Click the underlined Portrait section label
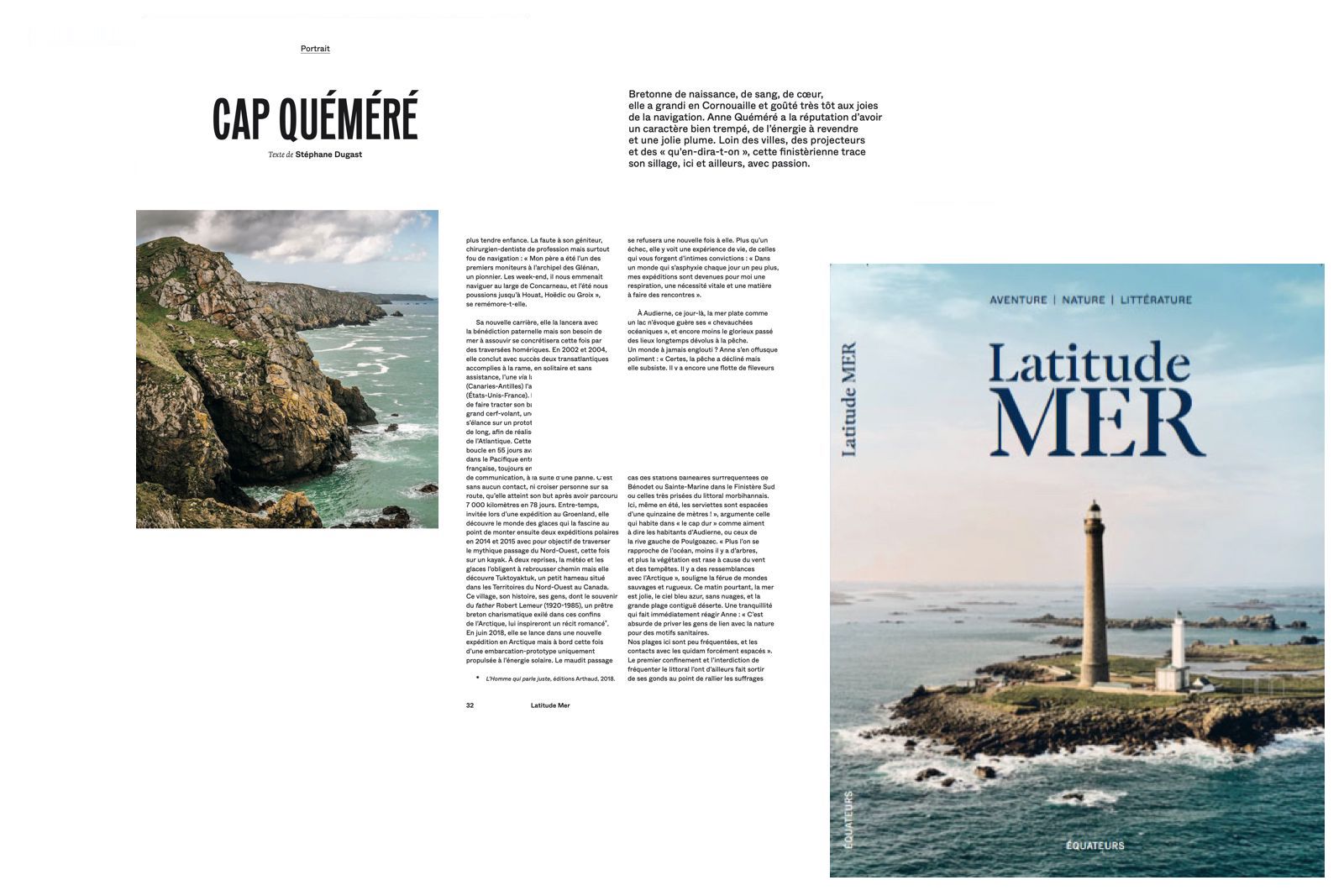 coord(315,49)
